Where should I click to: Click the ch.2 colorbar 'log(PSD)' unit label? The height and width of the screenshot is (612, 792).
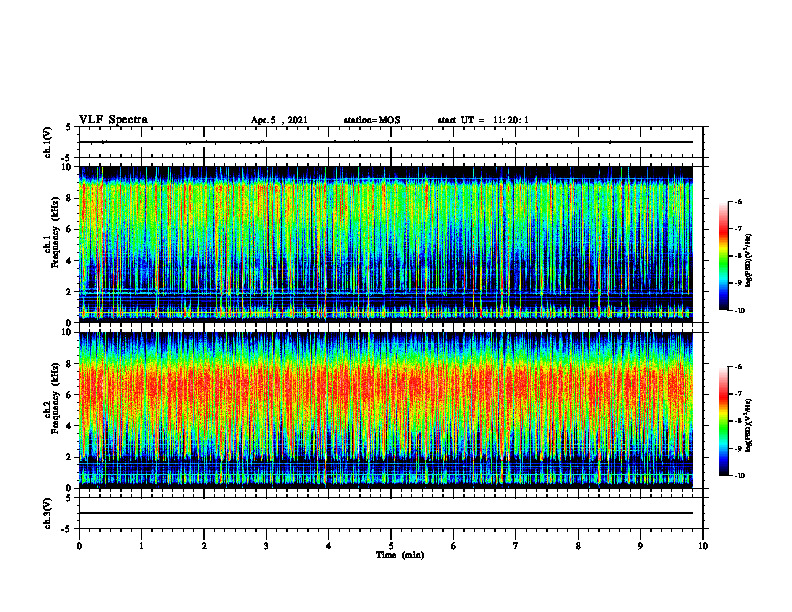(749, 426)
